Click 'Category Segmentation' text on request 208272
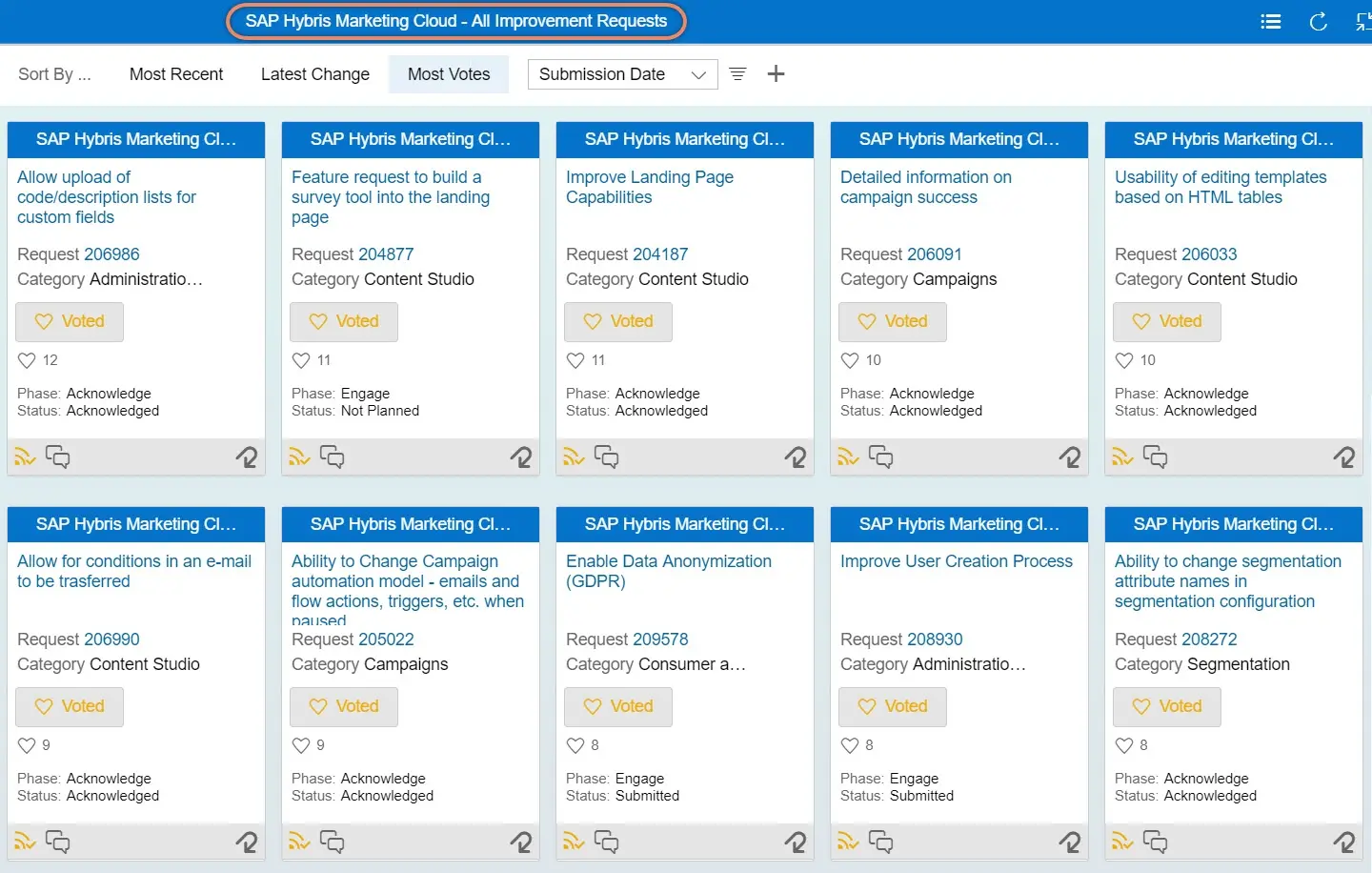The width and height of the screenshot is (1372, 873). 1202,664
